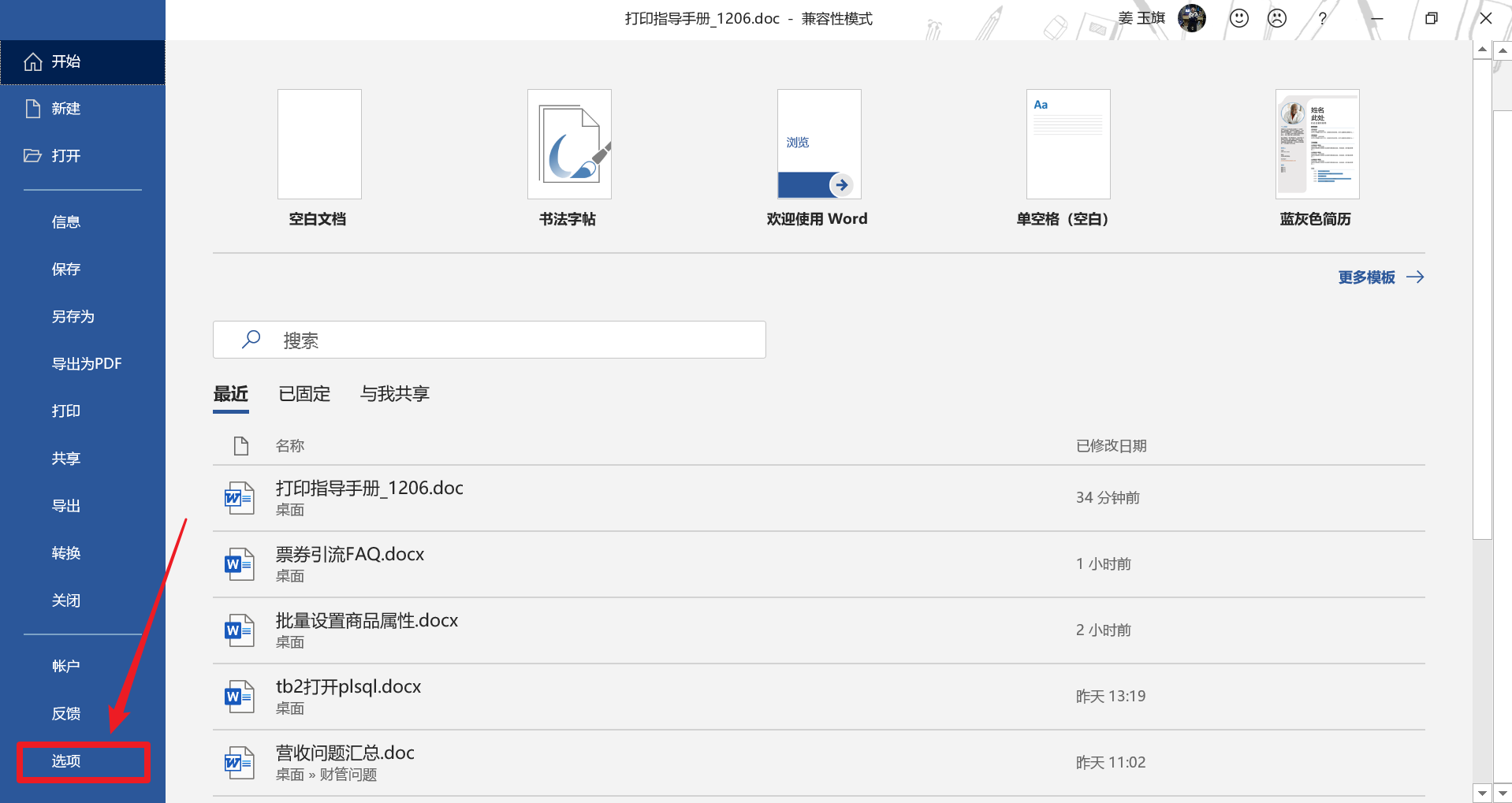The width and height of the screenshot is (1512, 803).
Task: Click into the 搜索 search field
Action: (x=489, y=340)
